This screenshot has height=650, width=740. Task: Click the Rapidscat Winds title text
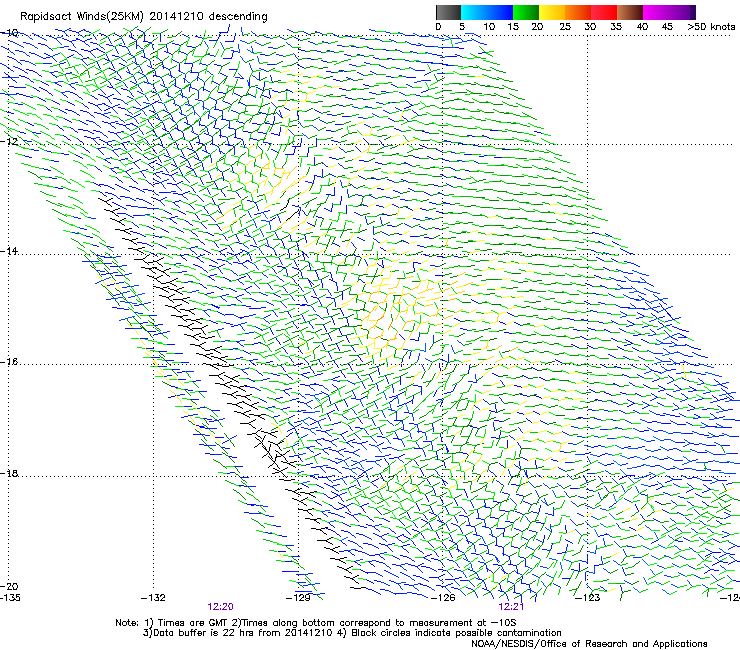coord(143,17)
